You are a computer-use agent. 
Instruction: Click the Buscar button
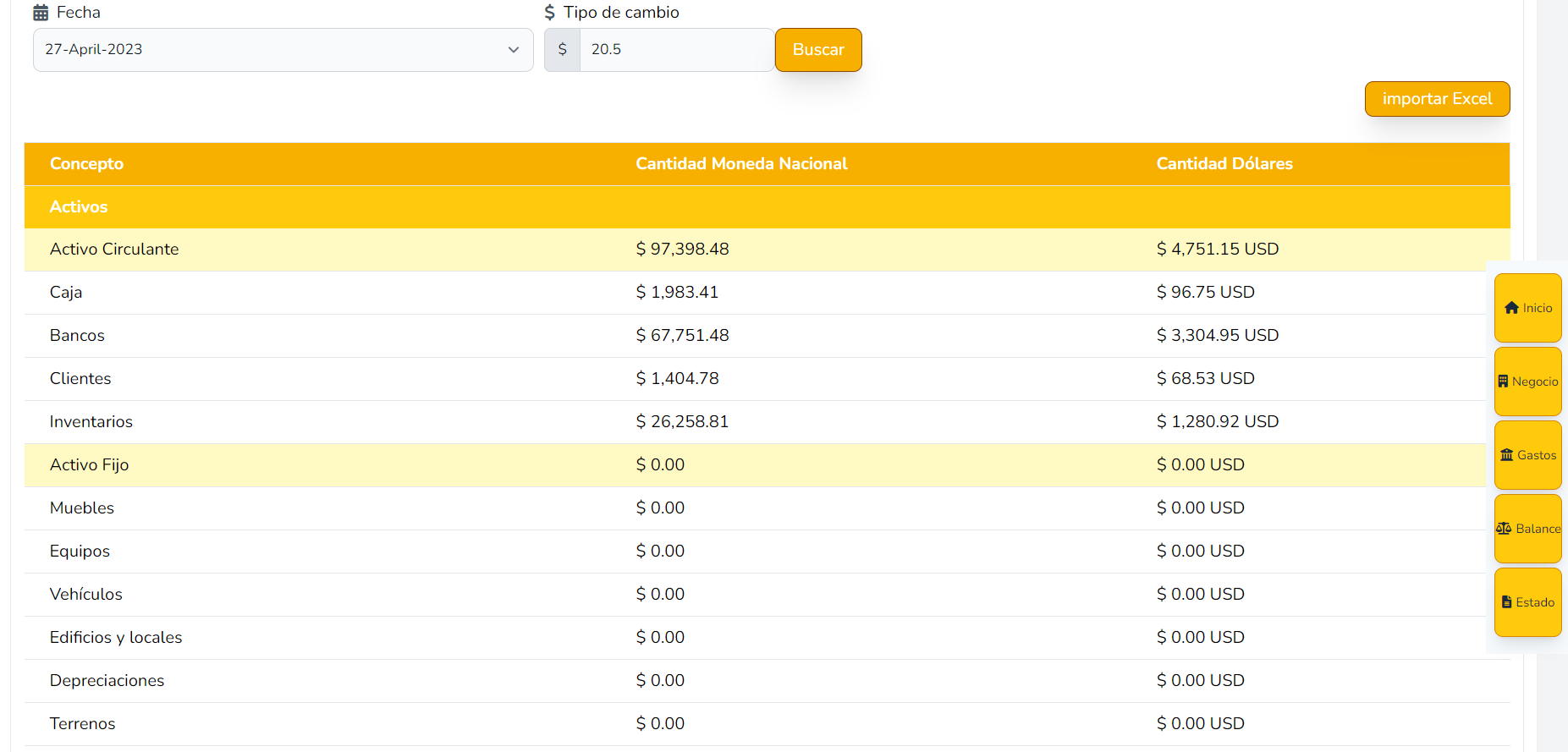pos(818,50)
